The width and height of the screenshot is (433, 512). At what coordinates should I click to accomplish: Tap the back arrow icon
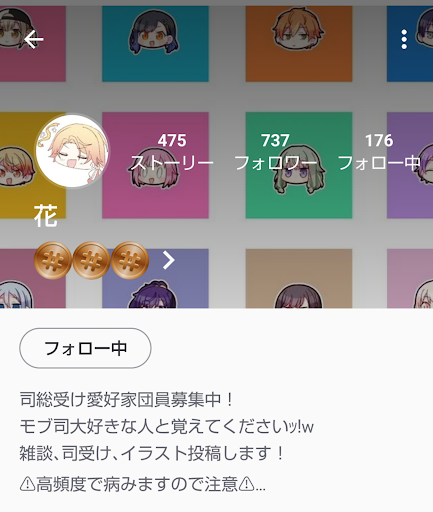click(x=34, y=39)
